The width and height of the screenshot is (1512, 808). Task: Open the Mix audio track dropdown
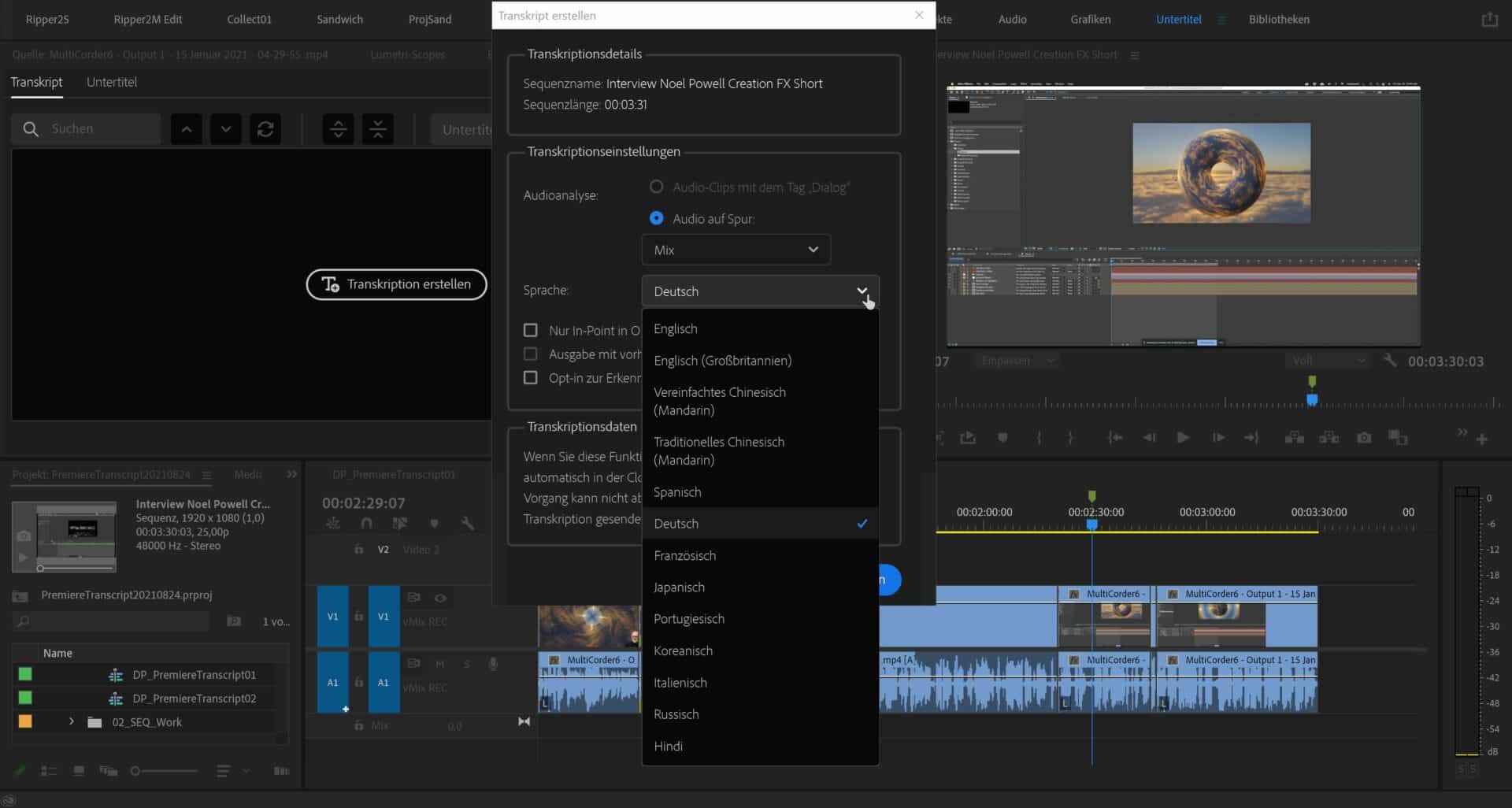pyautogui.click(x=736, y=250)
